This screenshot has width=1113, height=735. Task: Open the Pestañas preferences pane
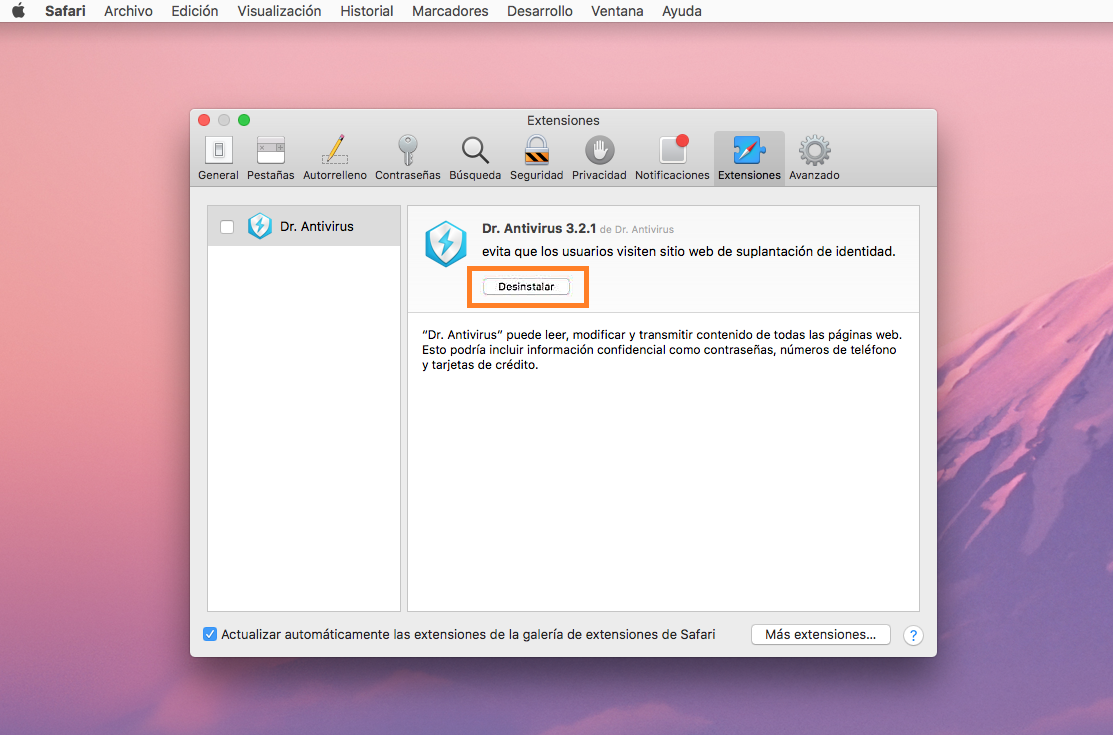(x=270, y=158)
